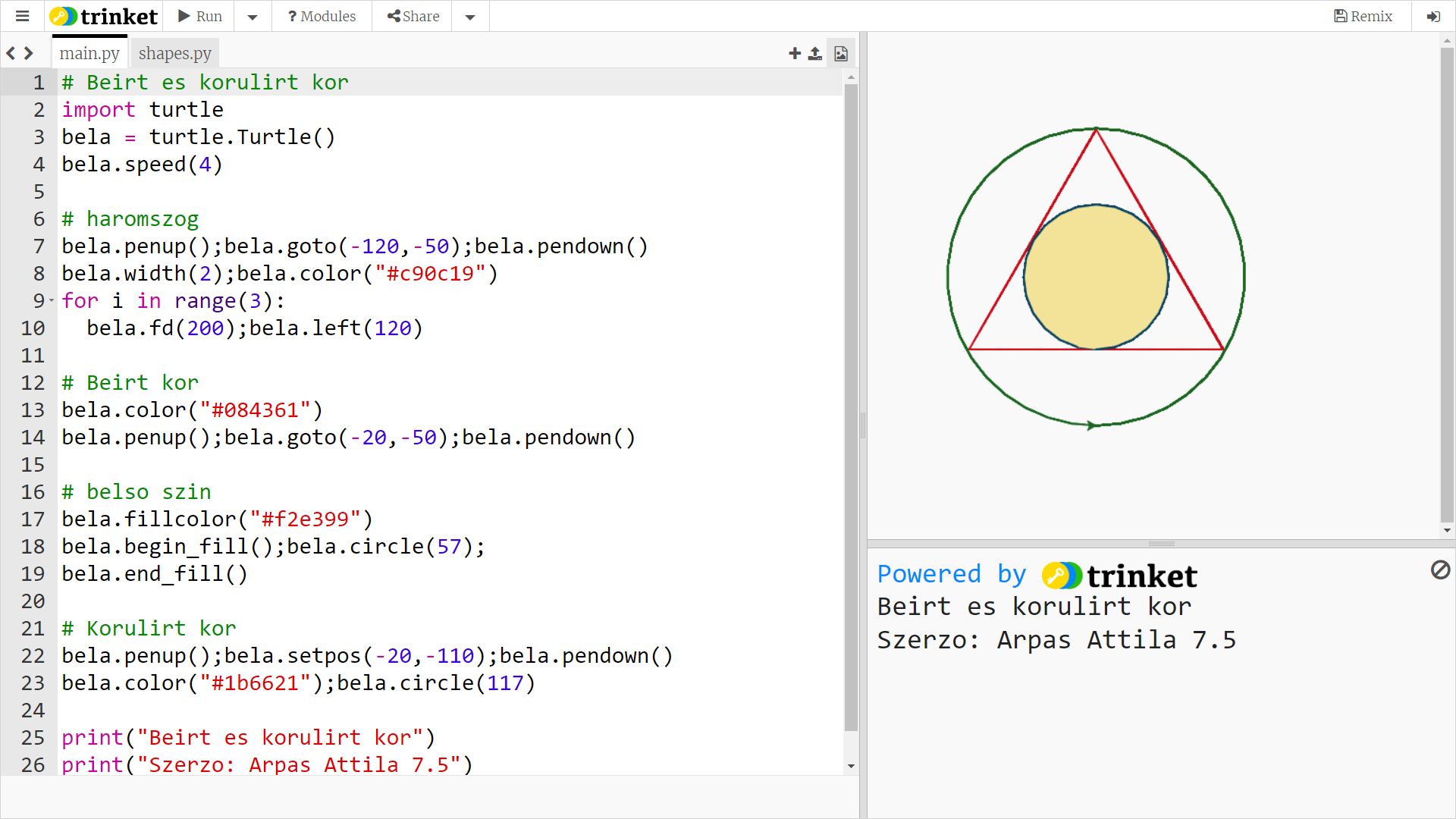Click the horizontal divider above console
Viewport: 1456px width, 819px height.
coord(1160,544)
